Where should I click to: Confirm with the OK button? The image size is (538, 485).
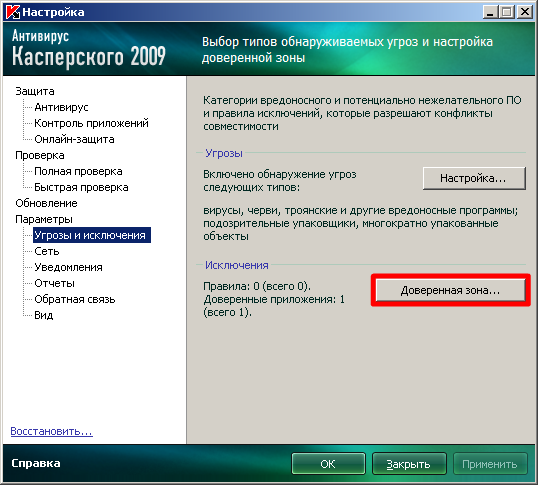(x=328, y=464)
